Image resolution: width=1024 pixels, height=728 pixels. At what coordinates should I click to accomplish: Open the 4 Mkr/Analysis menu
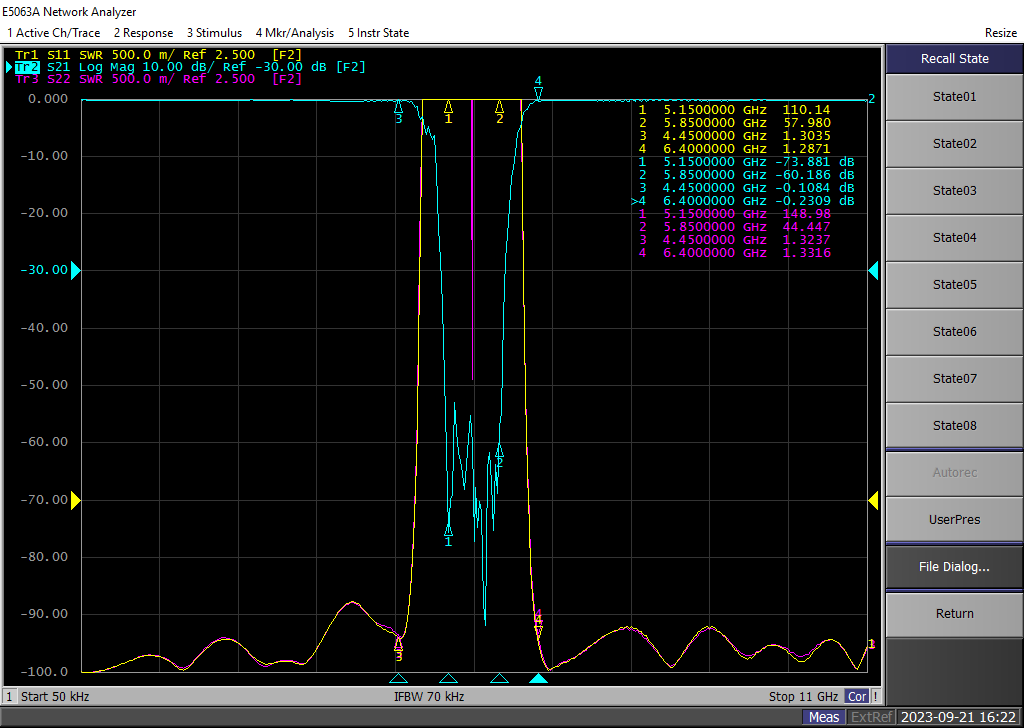point(294,33)
